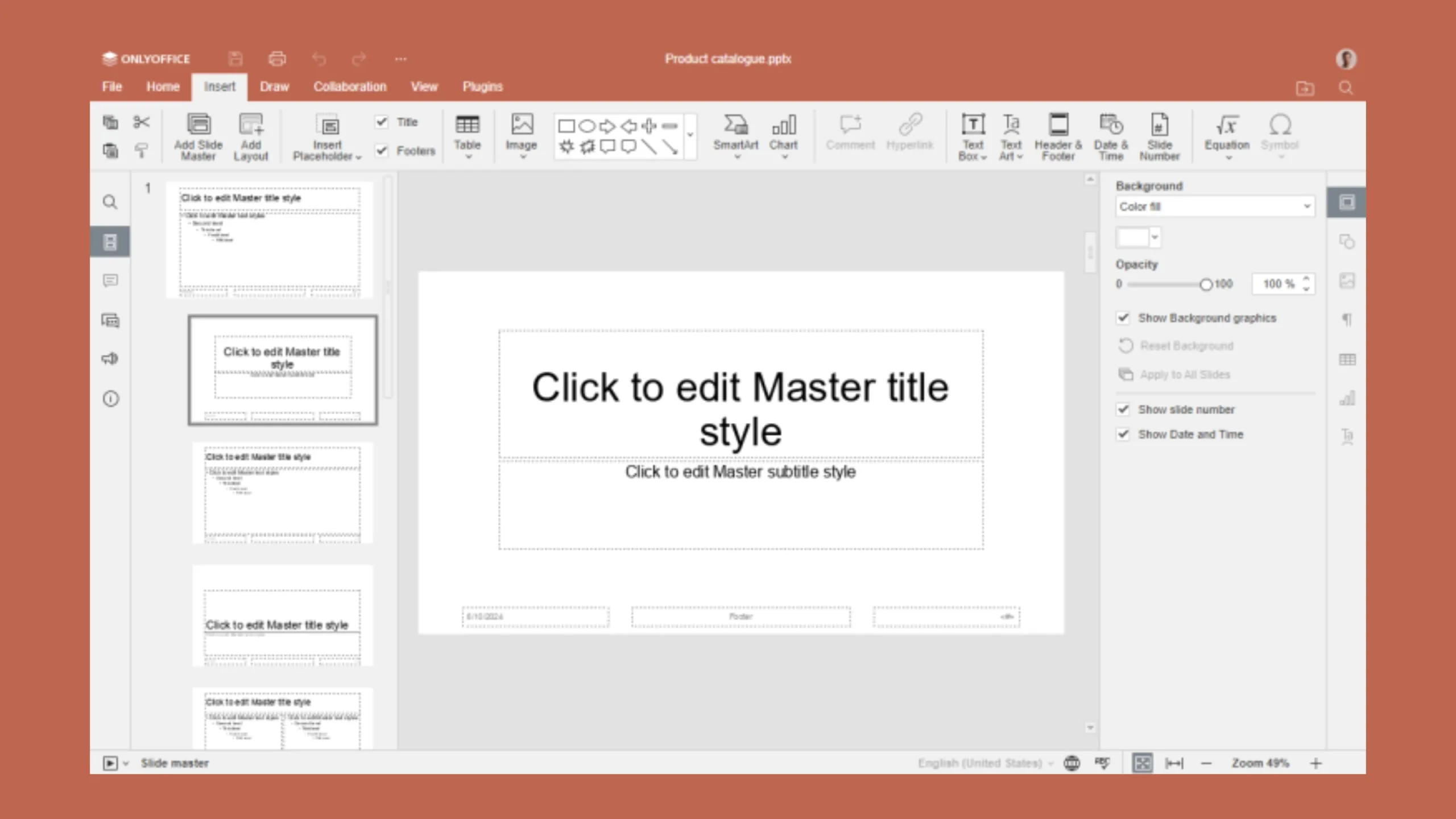Open slide settings tab in right sidebar
The image size is (1456, 819).
click(1347, 202)
